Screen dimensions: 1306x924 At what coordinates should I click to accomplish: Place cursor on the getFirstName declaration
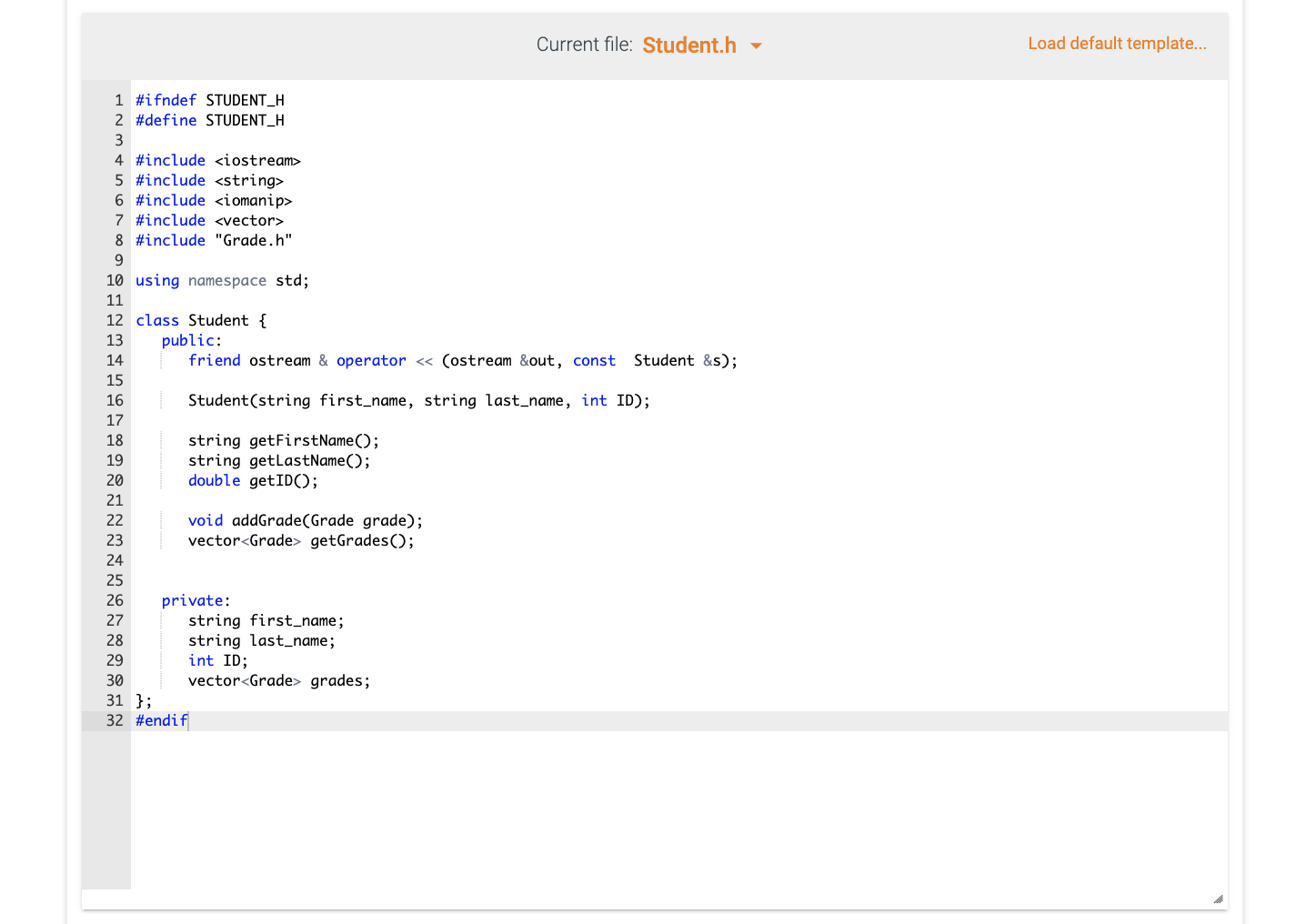click(x=283, y=440)
